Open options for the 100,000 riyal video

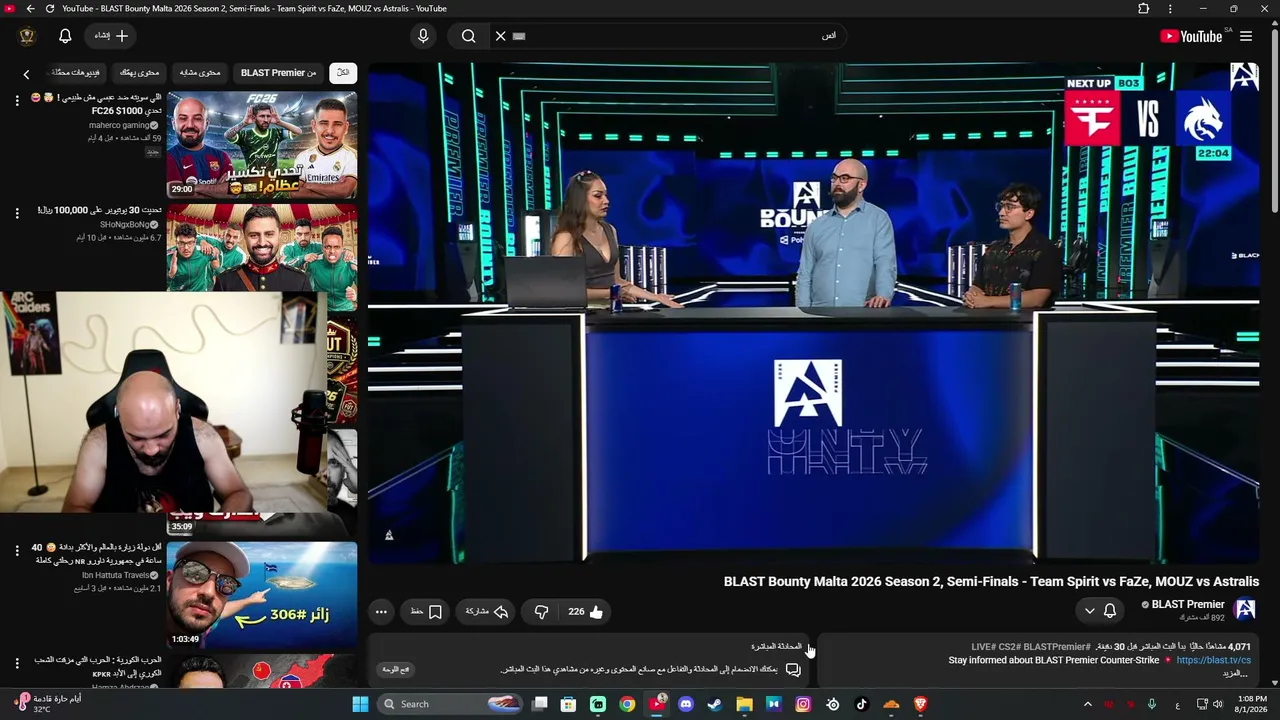click(x=17, y=213)
